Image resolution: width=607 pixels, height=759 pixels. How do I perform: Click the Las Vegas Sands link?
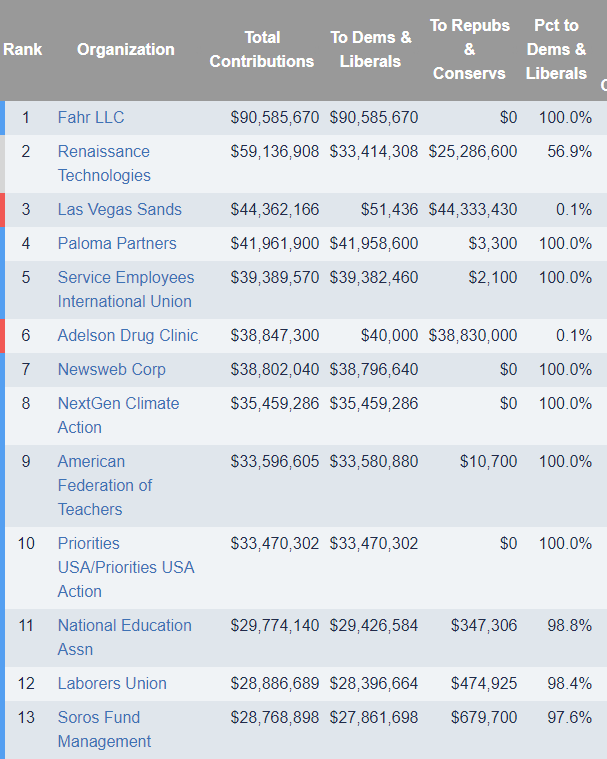click(120, 209)
